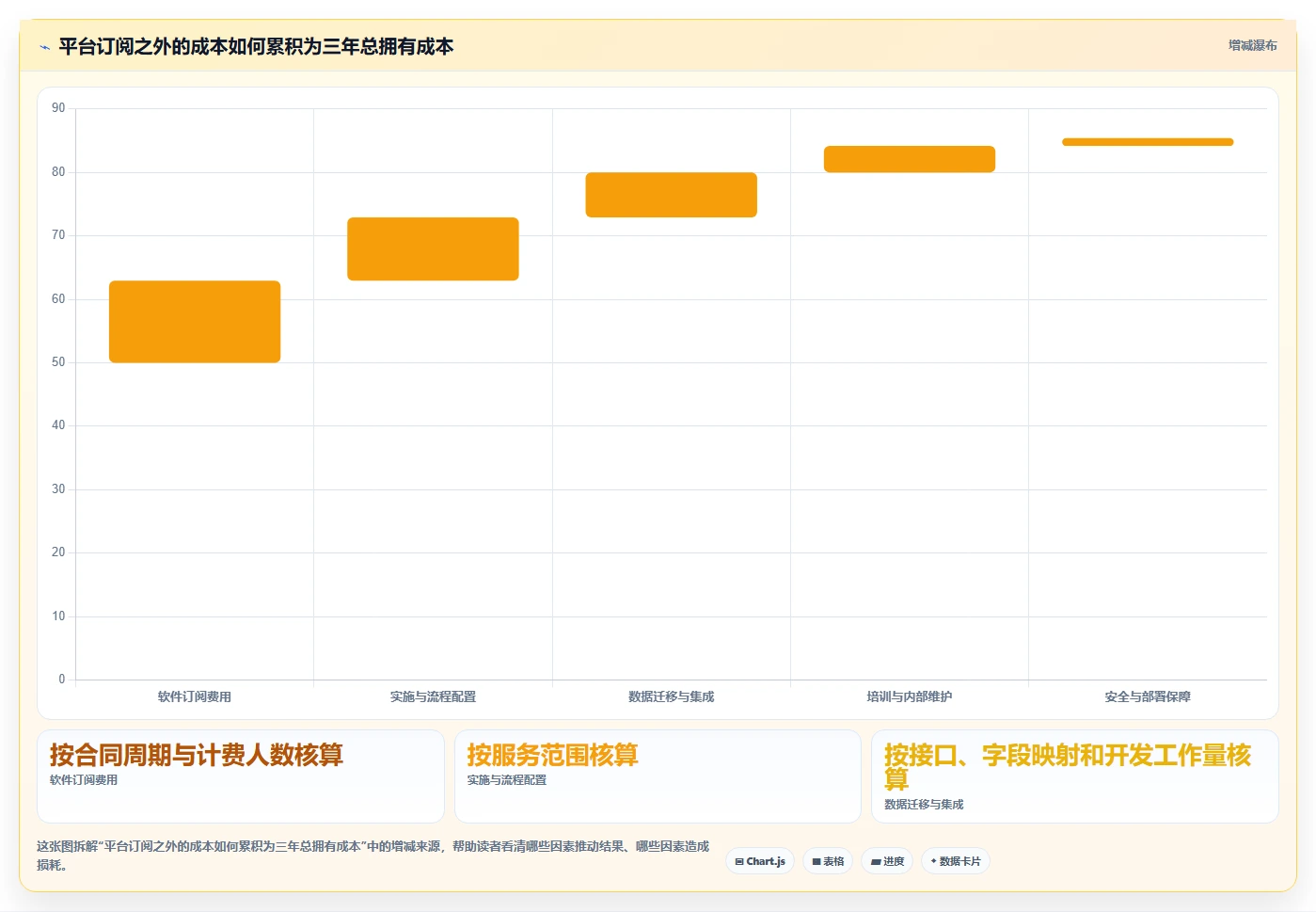
Task: Click the 实施与流程配置 x-axis label
Action: pos(433,696)
